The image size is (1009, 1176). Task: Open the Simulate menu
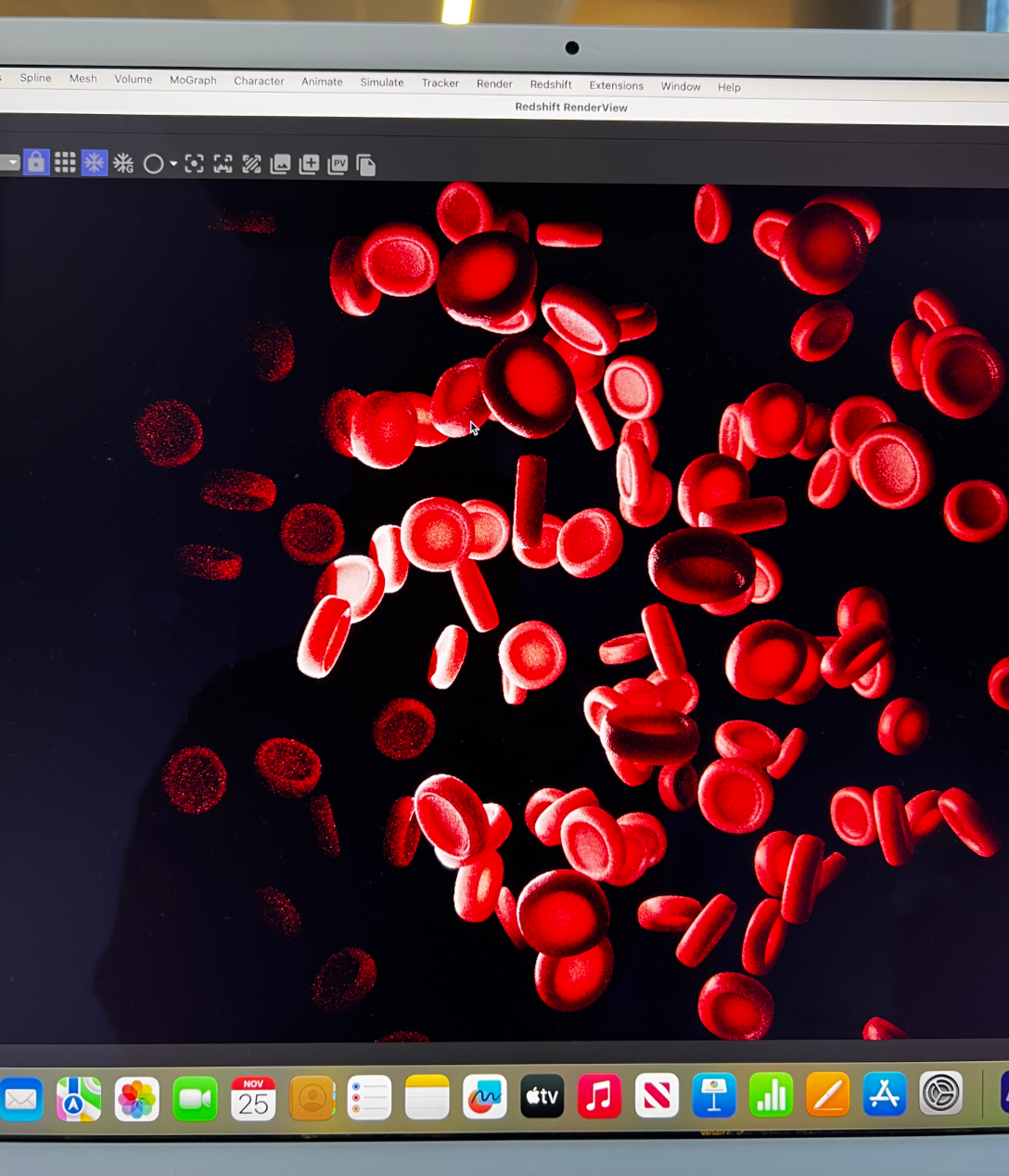click(382, 83)
